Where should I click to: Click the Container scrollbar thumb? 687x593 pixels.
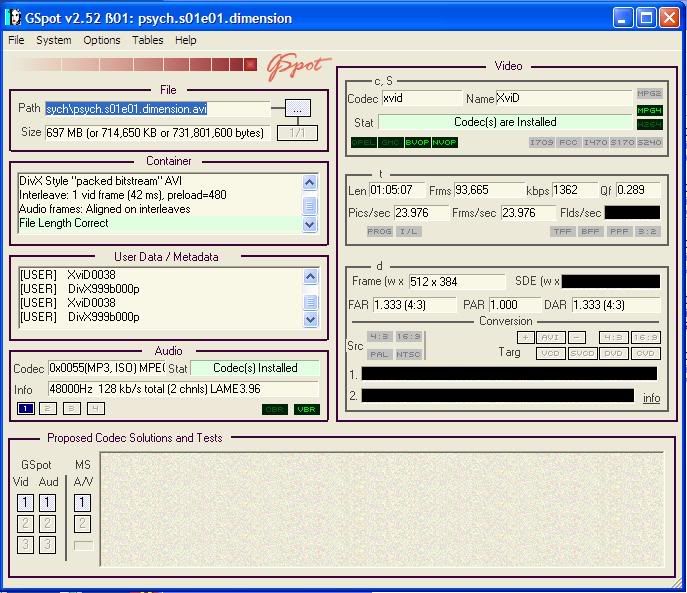[x=310, y=205]
